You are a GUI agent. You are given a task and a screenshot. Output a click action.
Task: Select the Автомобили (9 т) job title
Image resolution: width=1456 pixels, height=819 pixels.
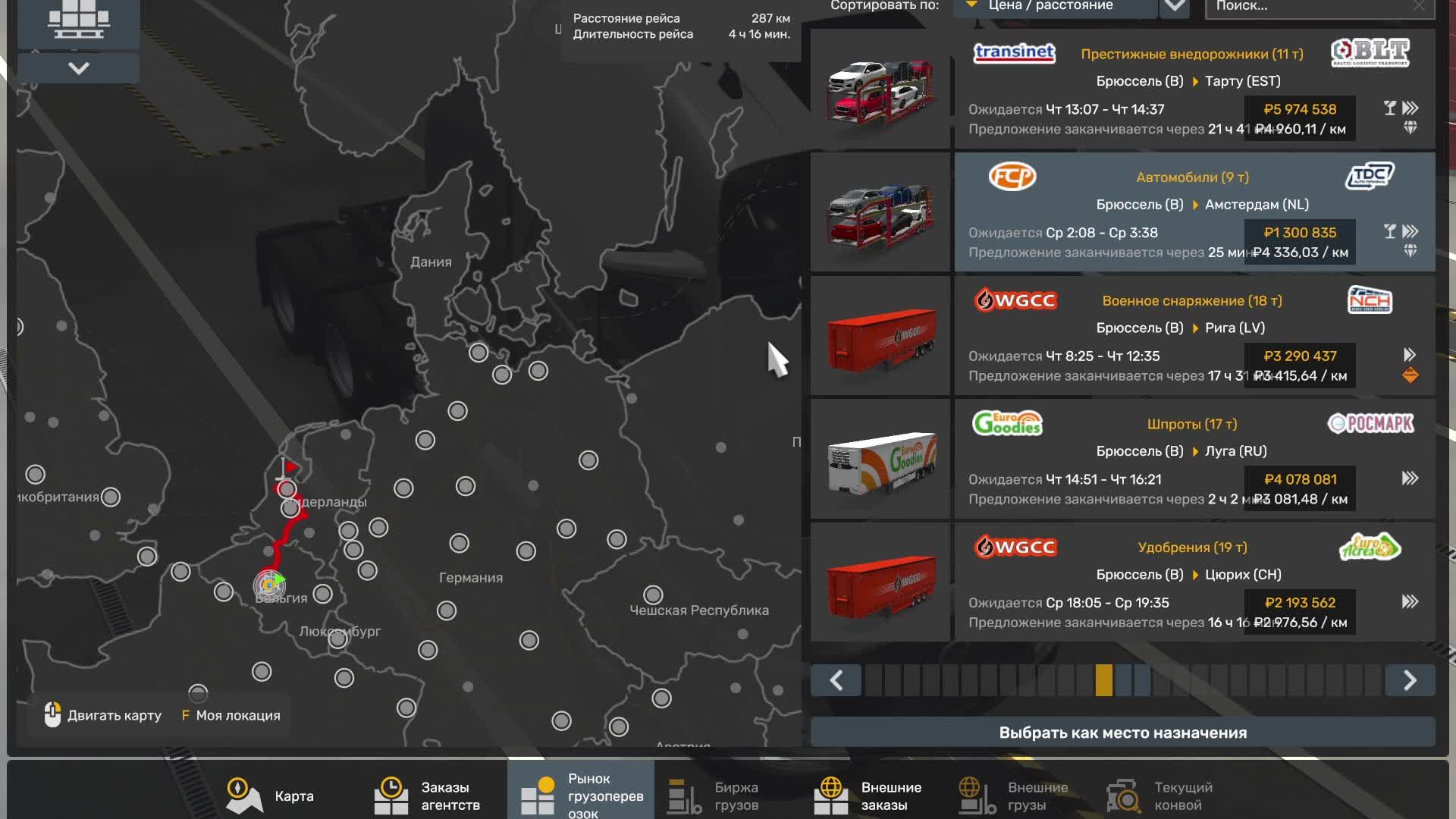click(x=1192, y=177)
